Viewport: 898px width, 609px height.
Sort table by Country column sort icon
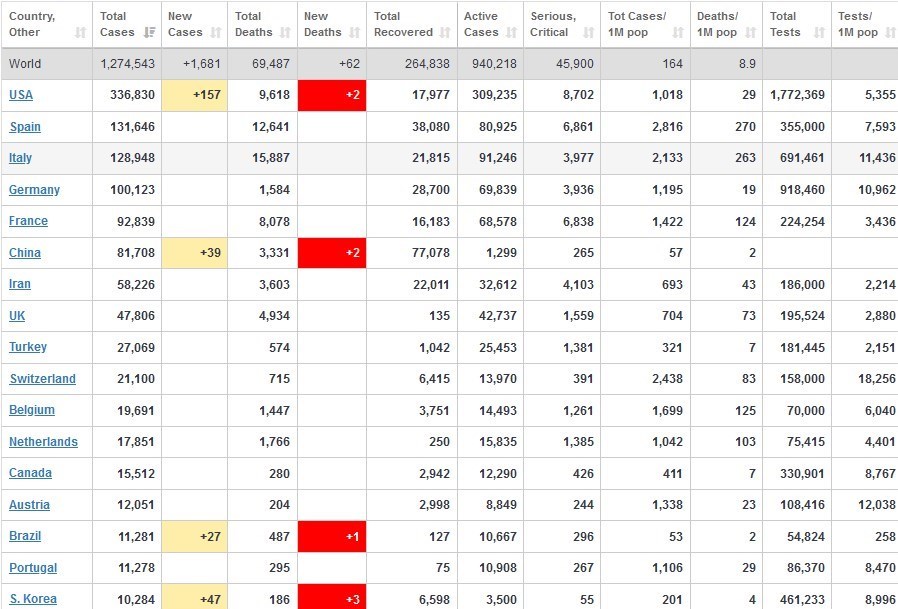tap(81, 33)
